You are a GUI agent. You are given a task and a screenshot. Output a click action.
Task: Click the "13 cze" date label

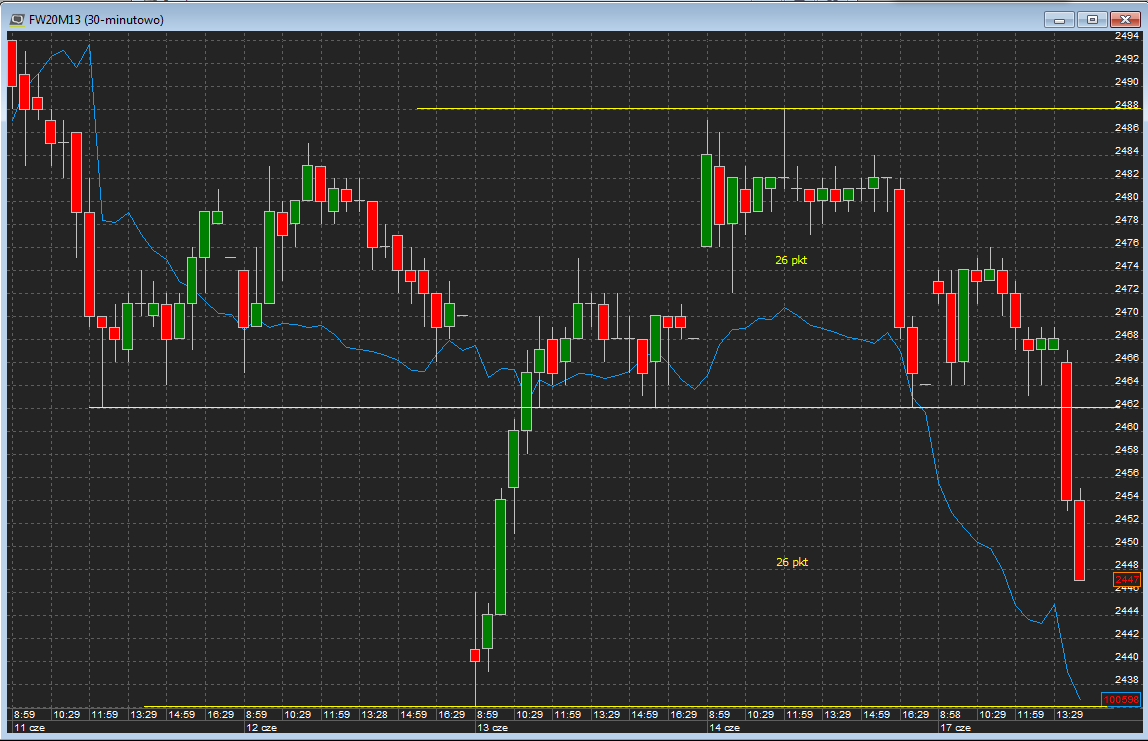pos(490,729)
